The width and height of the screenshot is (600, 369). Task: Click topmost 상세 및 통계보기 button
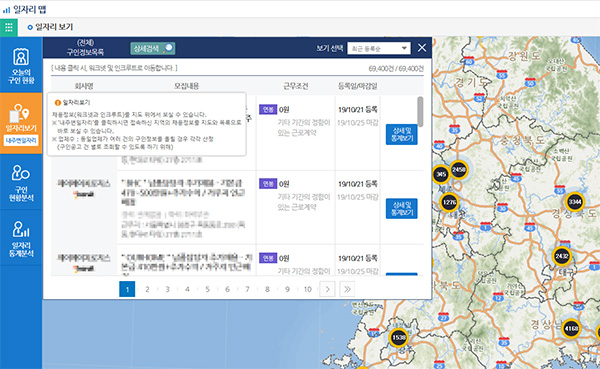pyautogui.click(x=401, y=134)
